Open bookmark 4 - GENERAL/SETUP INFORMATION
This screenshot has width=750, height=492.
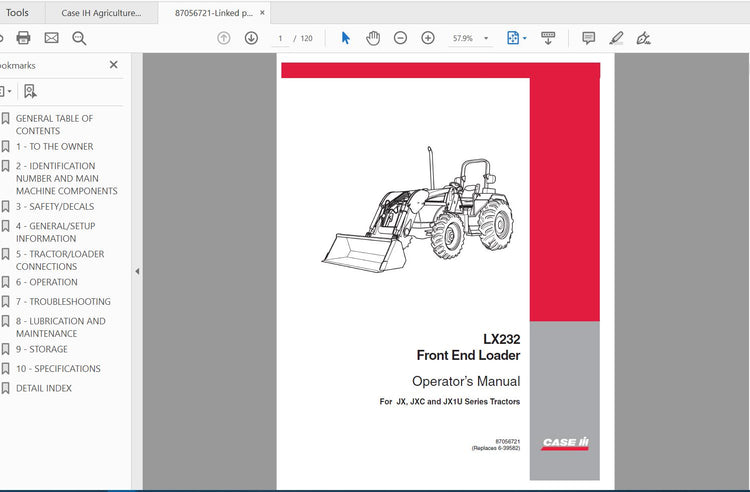(55, 232)
